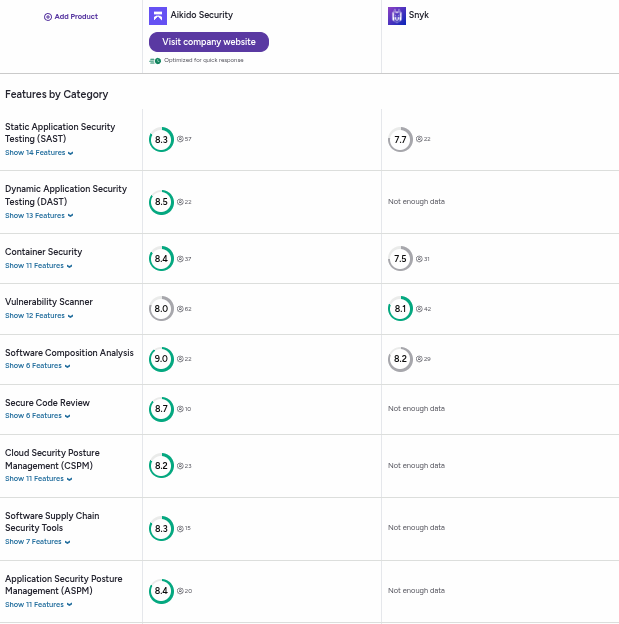Click Aikido Vulnerability Scanner 8.0 score circle
Screen dimensions: 619x624
[161, 308]
